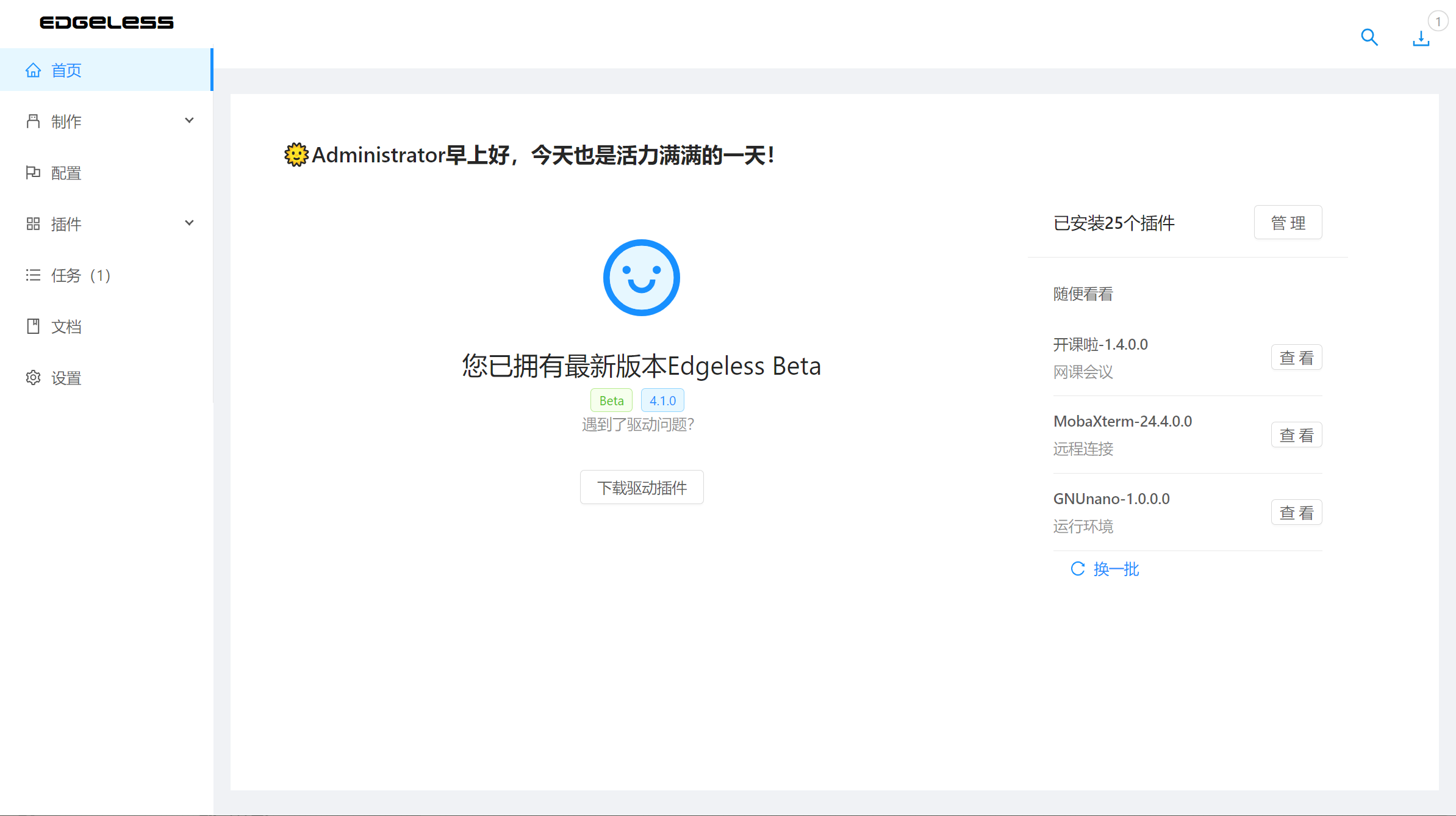Click the 网课会议 category text
The image size is (1456, 816).
point(1083,372)
